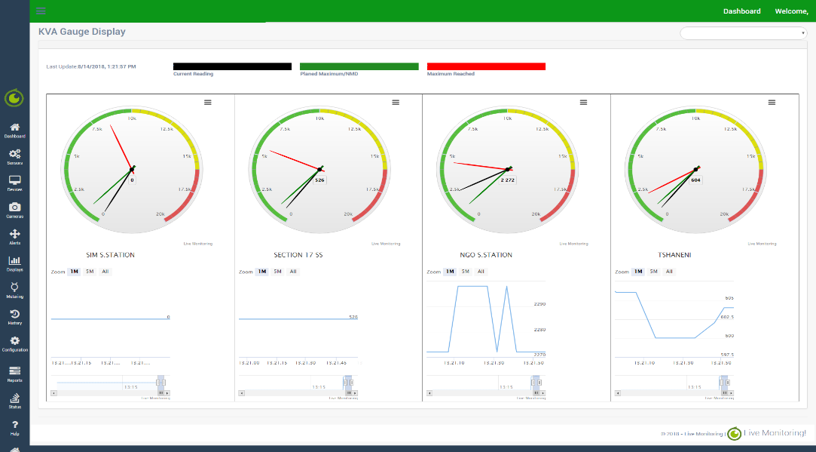Open the Cameras sidebar icon
Viewport: 816px width, 452px height.
click(14, 209)
